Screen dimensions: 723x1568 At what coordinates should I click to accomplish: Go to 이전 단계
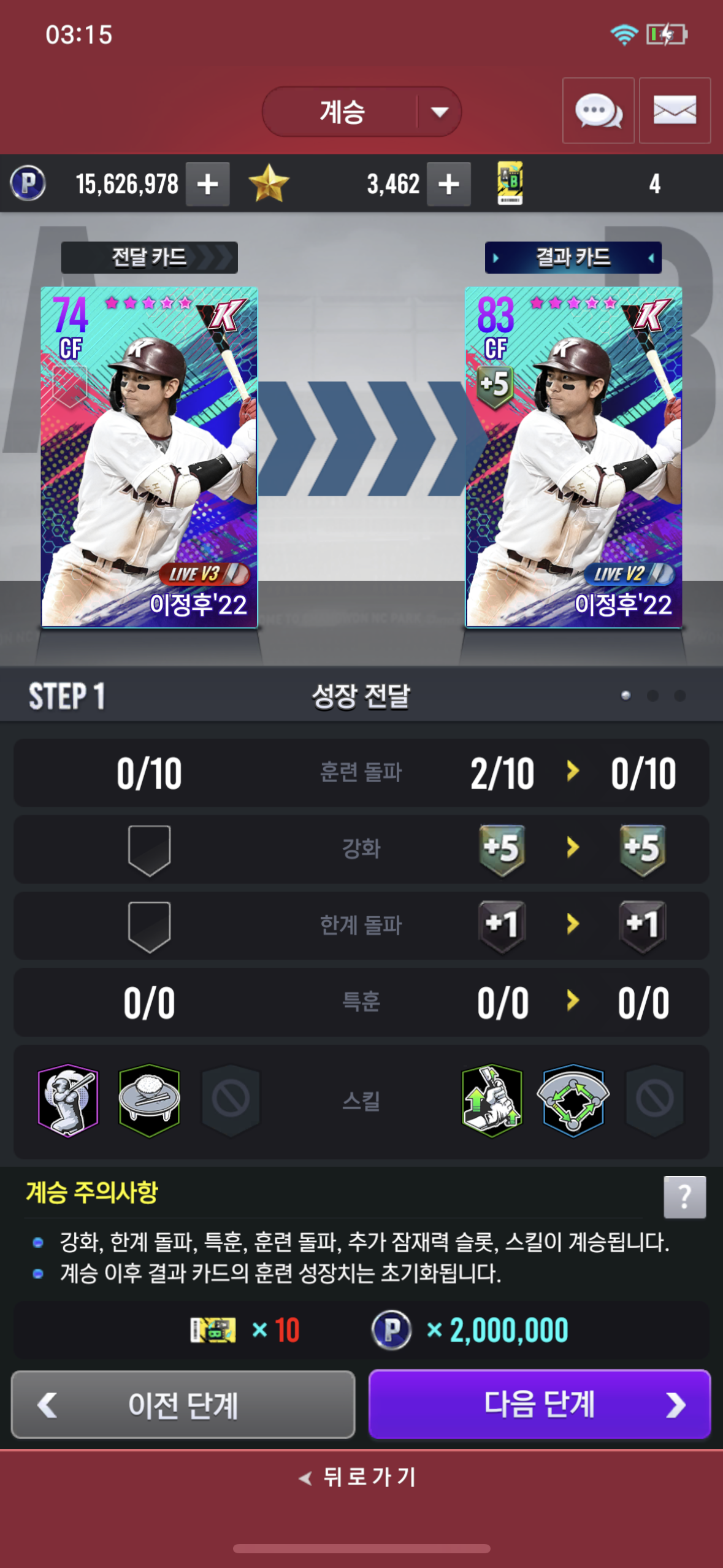(x=183, y=1404)
